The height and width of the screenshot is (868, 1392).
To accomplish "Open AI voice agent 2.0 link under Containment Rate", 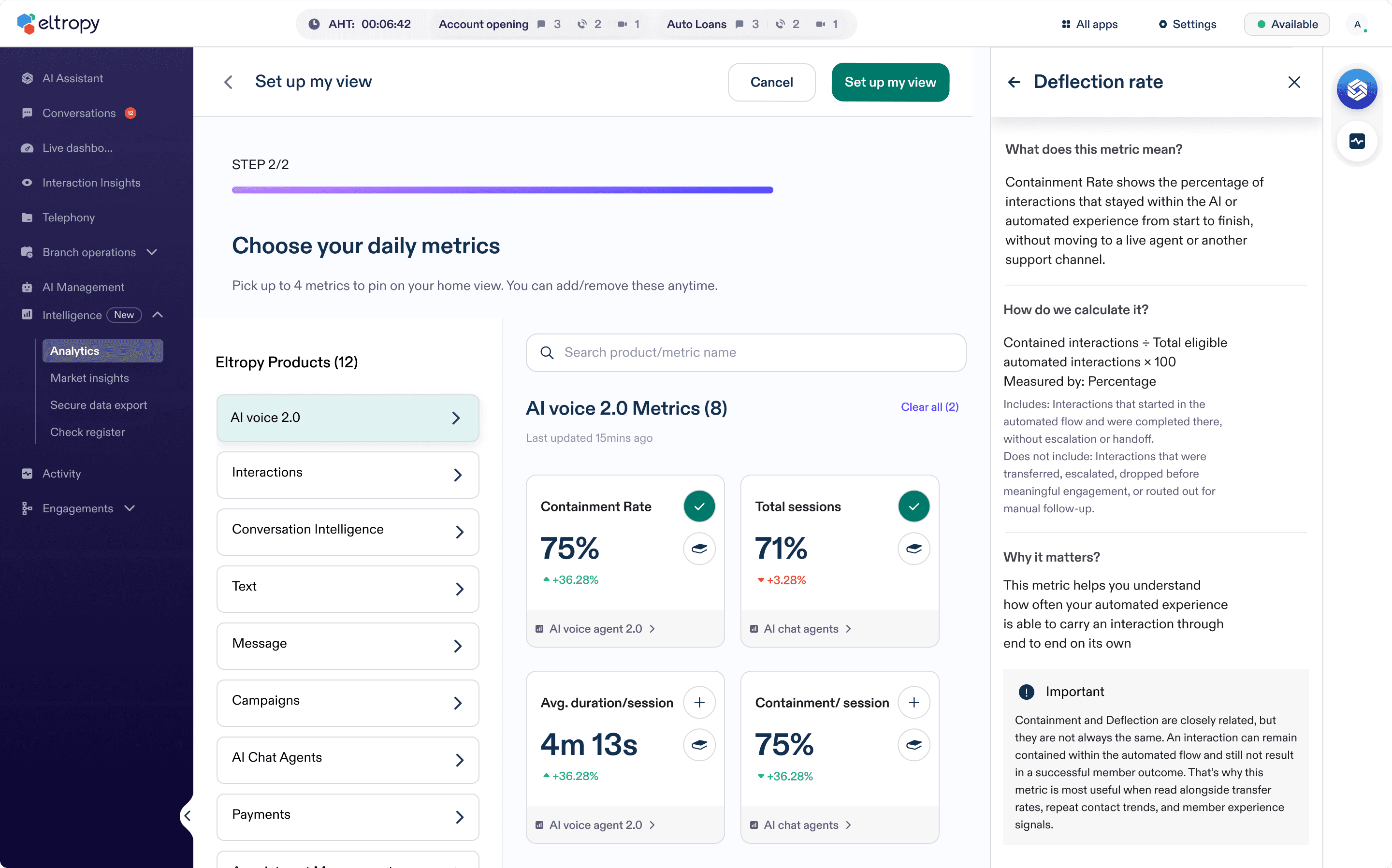I will pos(595,629).
